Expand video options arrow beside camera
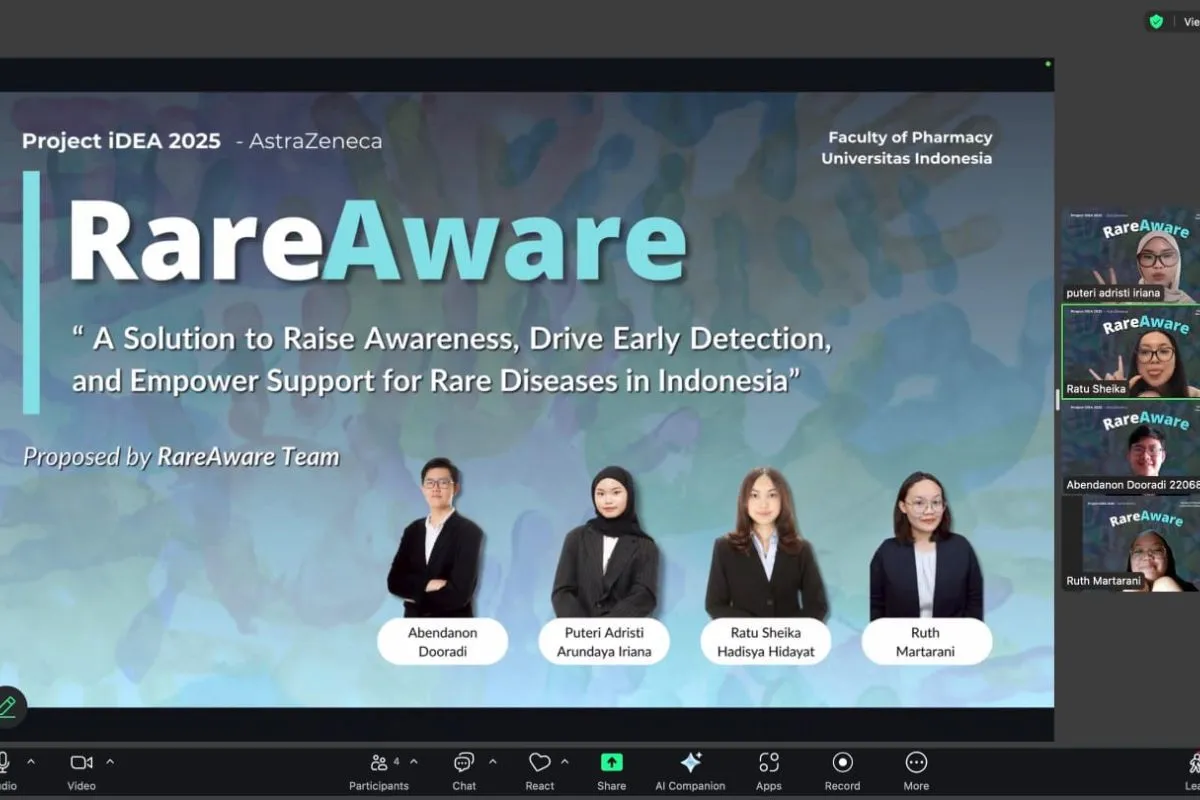The width and height of the screenshot is (1200, 800). (110, 762)
